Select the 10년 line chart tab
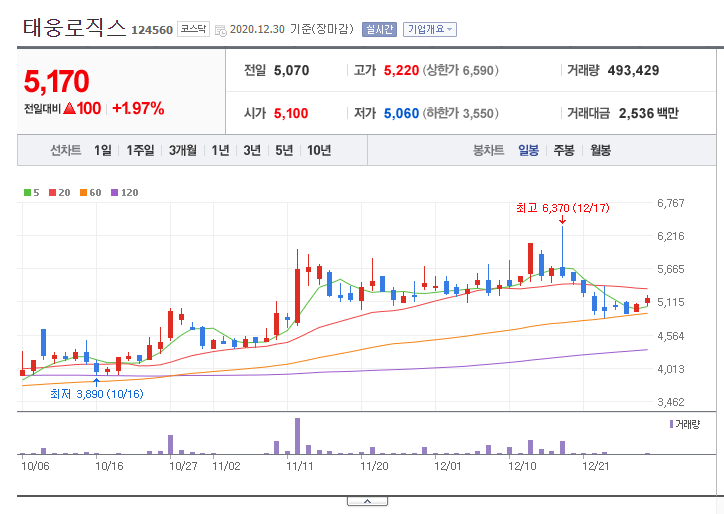Screen dimensions: 724x514 click(x=319, y=150)
